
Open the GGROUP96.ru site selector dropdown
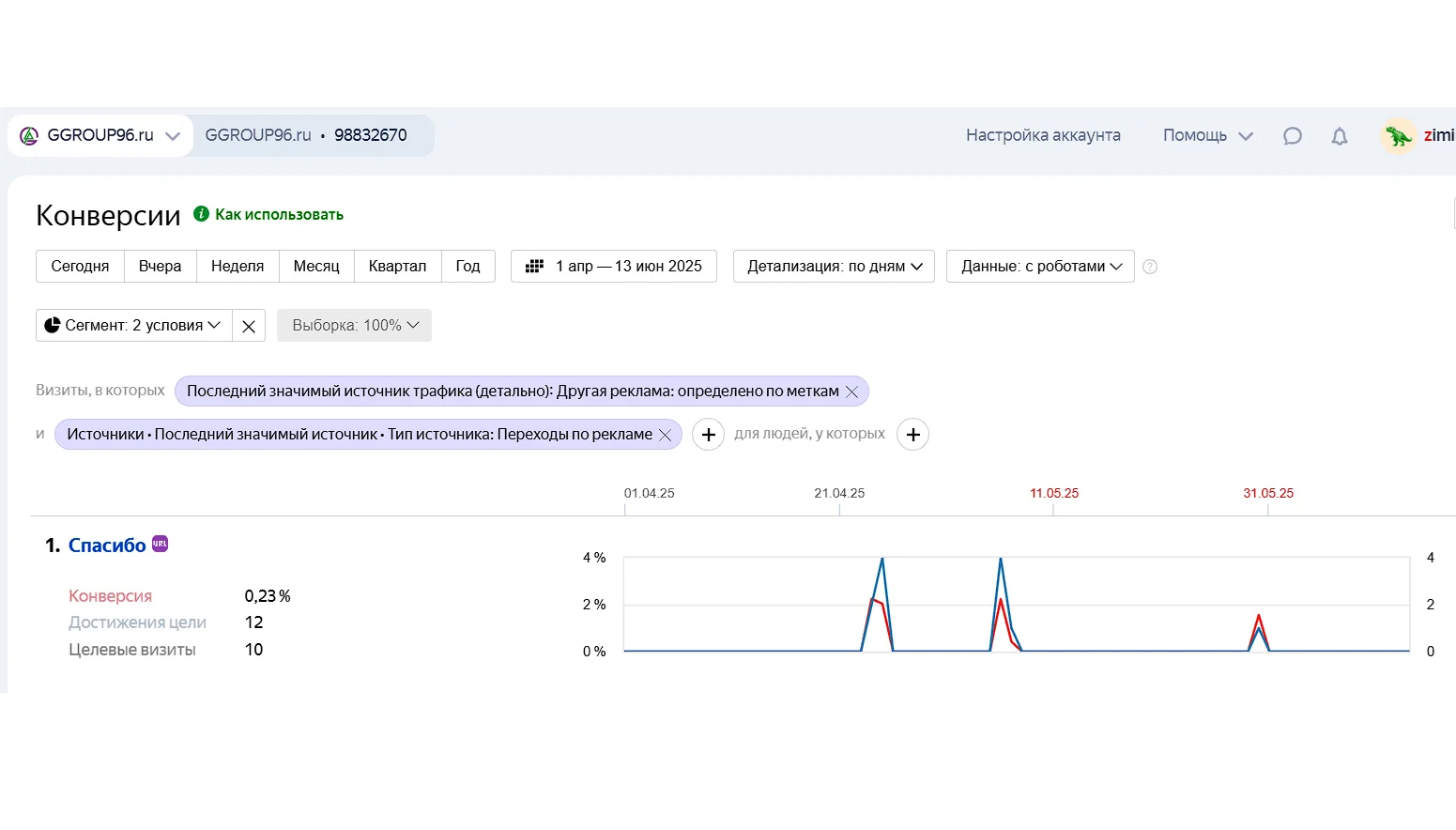click(x=100, y=135)
